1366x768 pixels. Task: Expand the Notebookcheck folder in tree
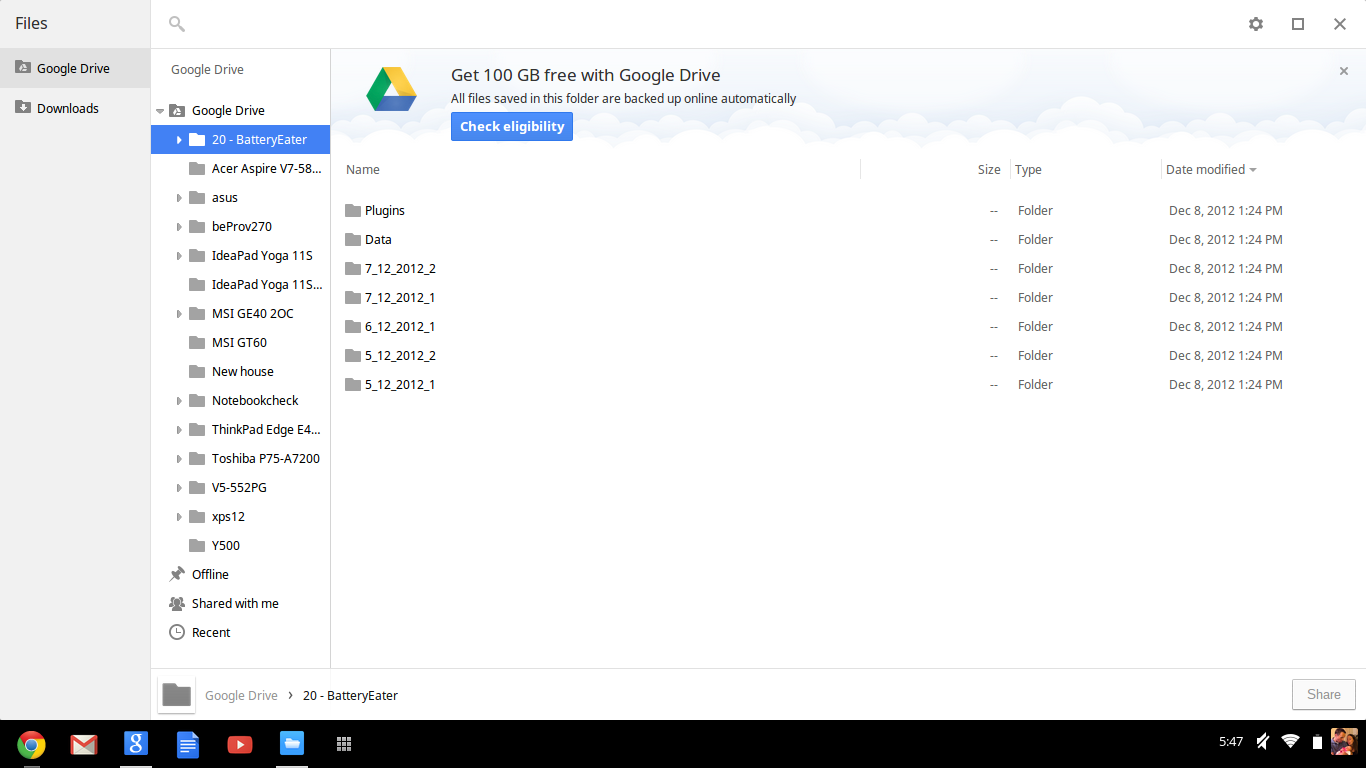coord(179,401)
